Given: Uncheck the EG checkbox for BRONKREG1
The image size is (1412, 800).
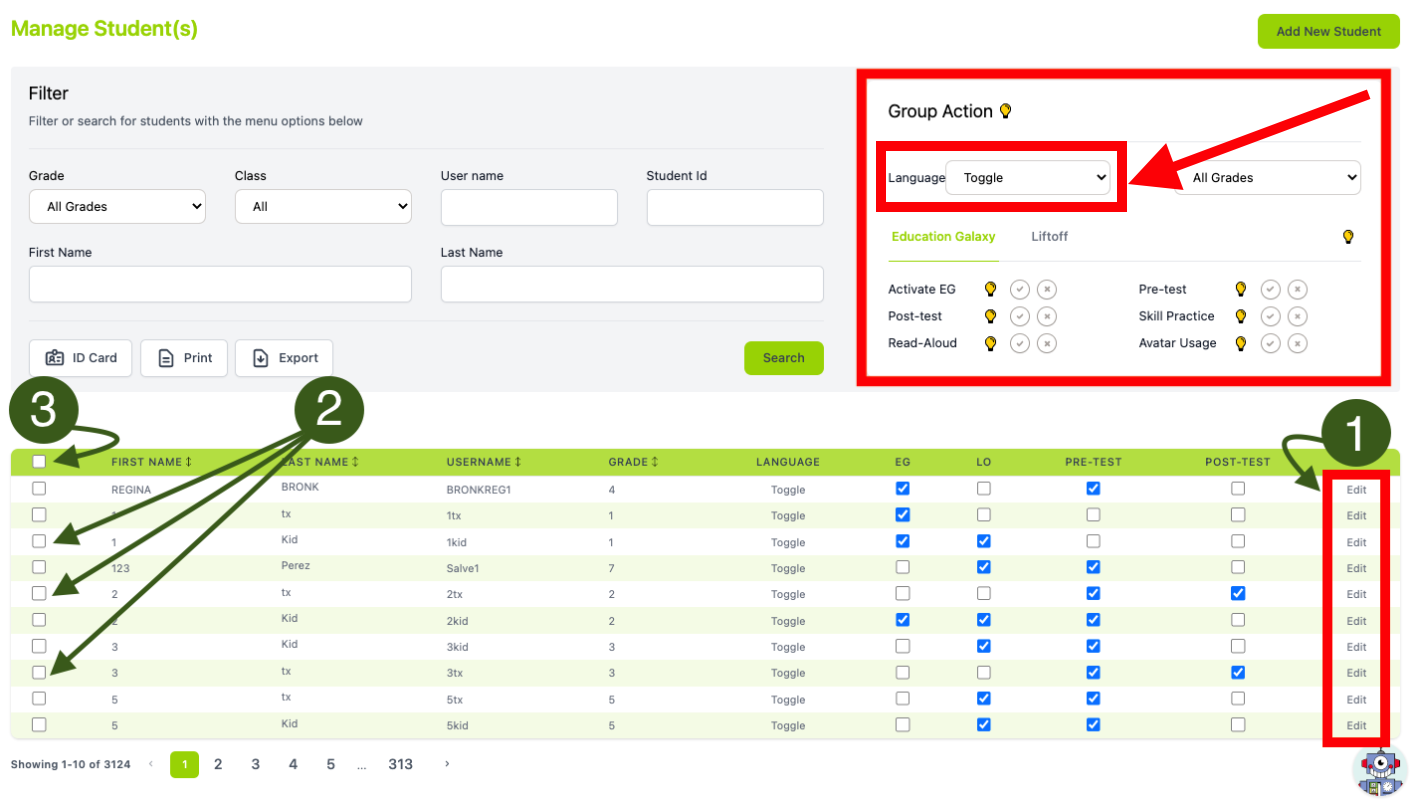Looking at the screenshot, I should 903,489.
